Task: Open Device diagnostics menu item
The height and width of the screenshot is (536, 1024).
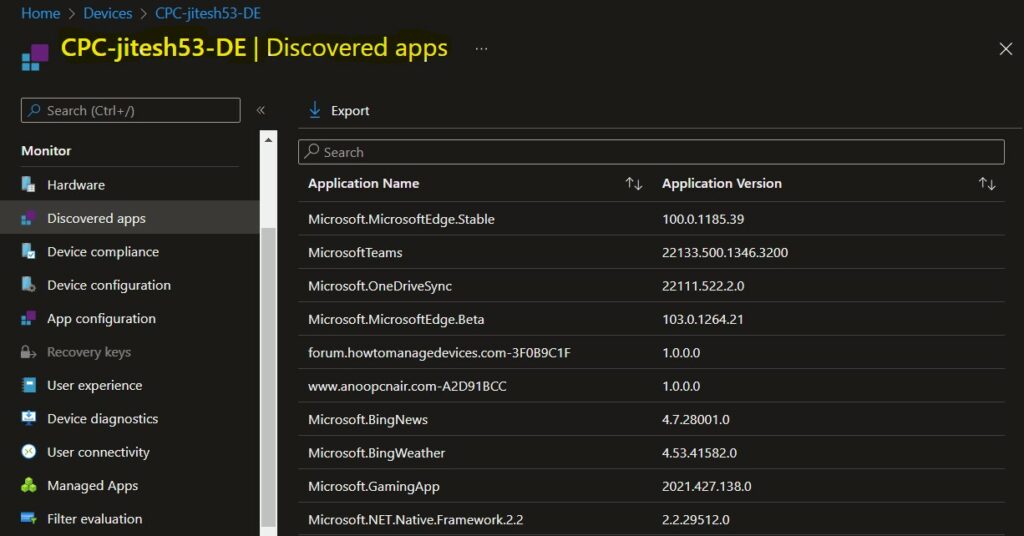Action: [129, 418]
